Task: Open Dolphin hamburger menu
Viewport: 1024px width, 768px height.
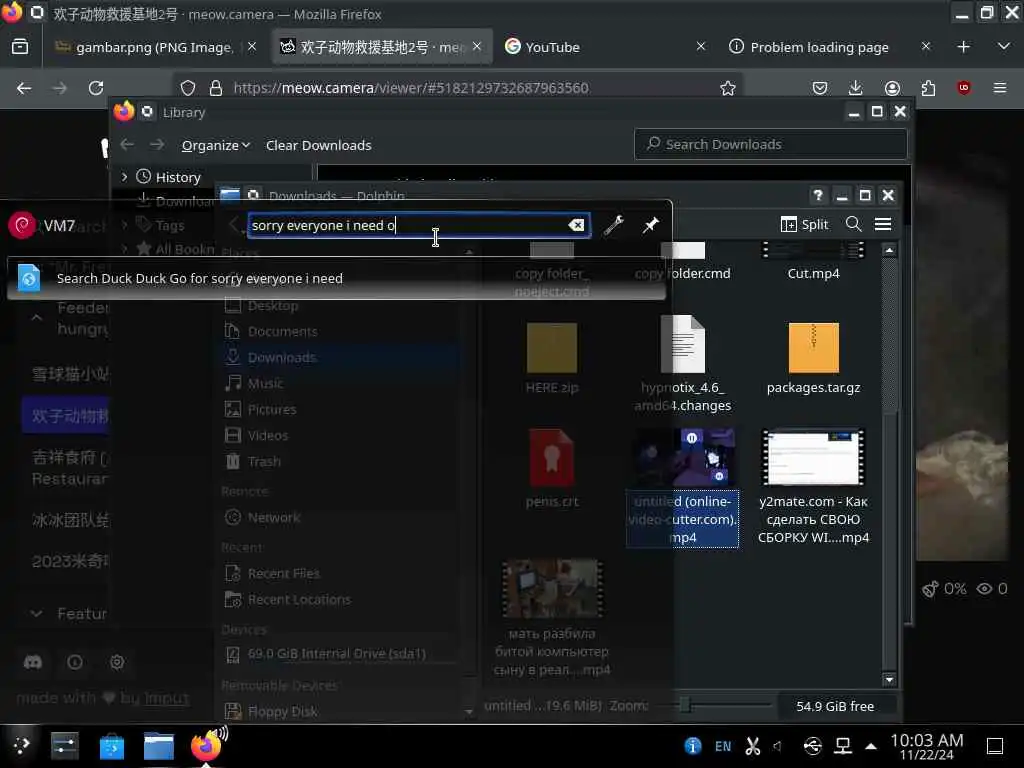Action: coord(883,225)
